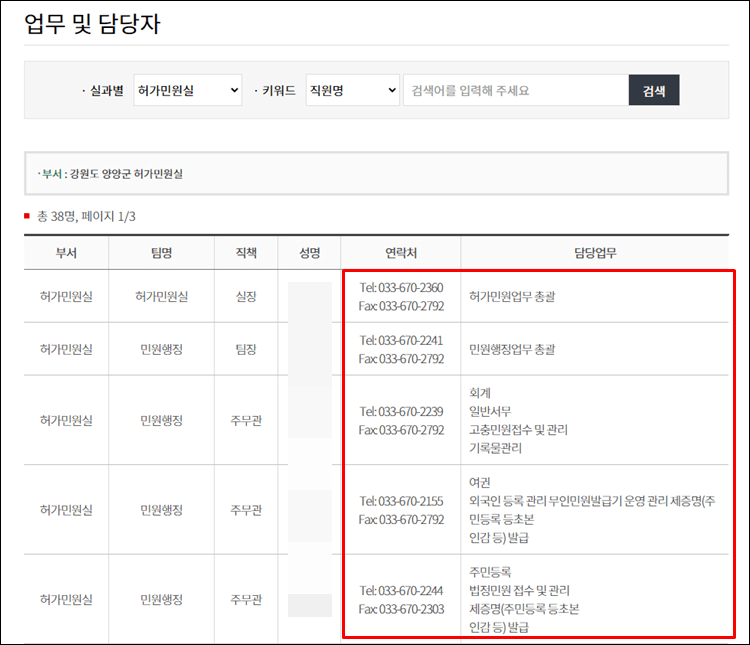Click the 검색 search button
Image resolution: width=750 pixels, height=645 pixels.
click(x=654, y=90)
